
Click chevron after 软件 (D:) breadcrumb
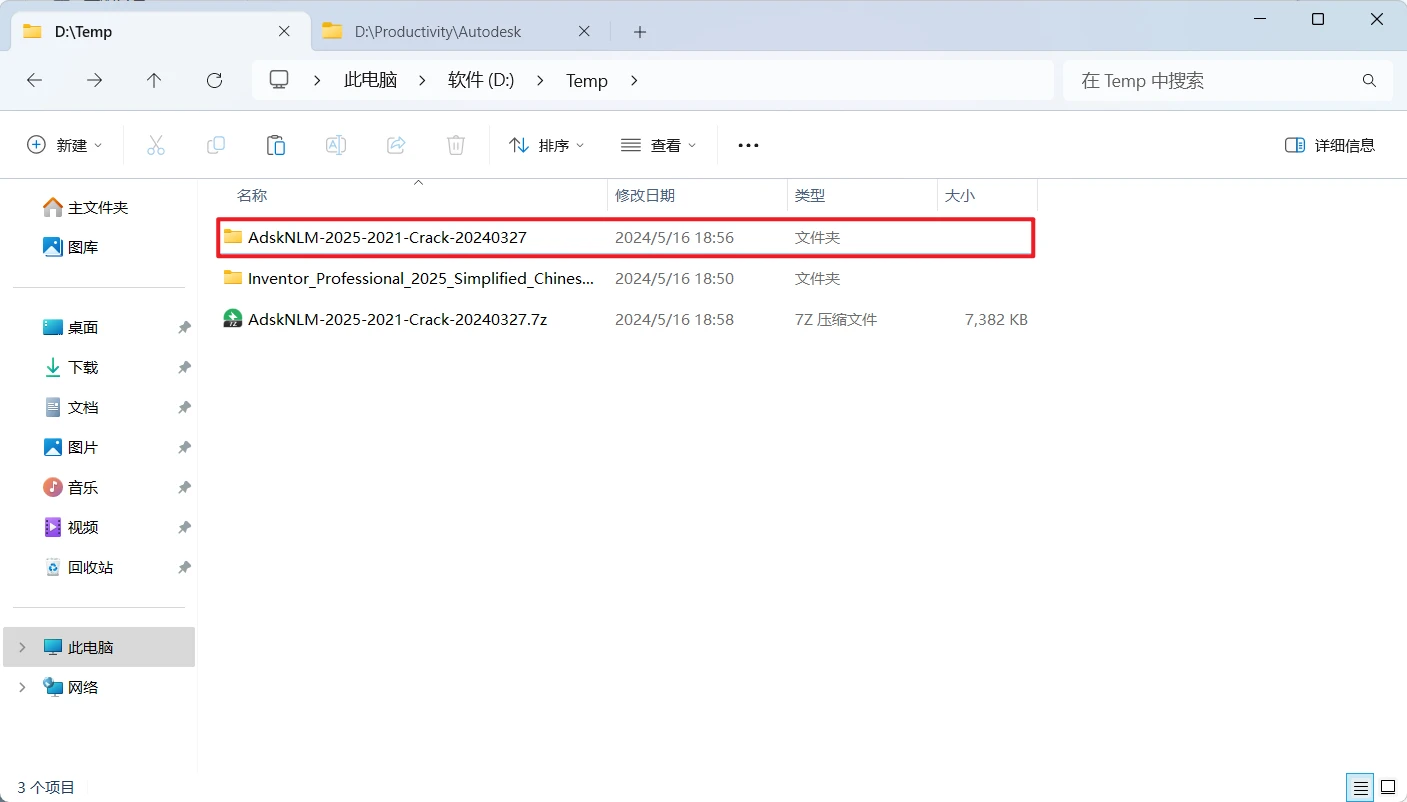tap(540, 81)
